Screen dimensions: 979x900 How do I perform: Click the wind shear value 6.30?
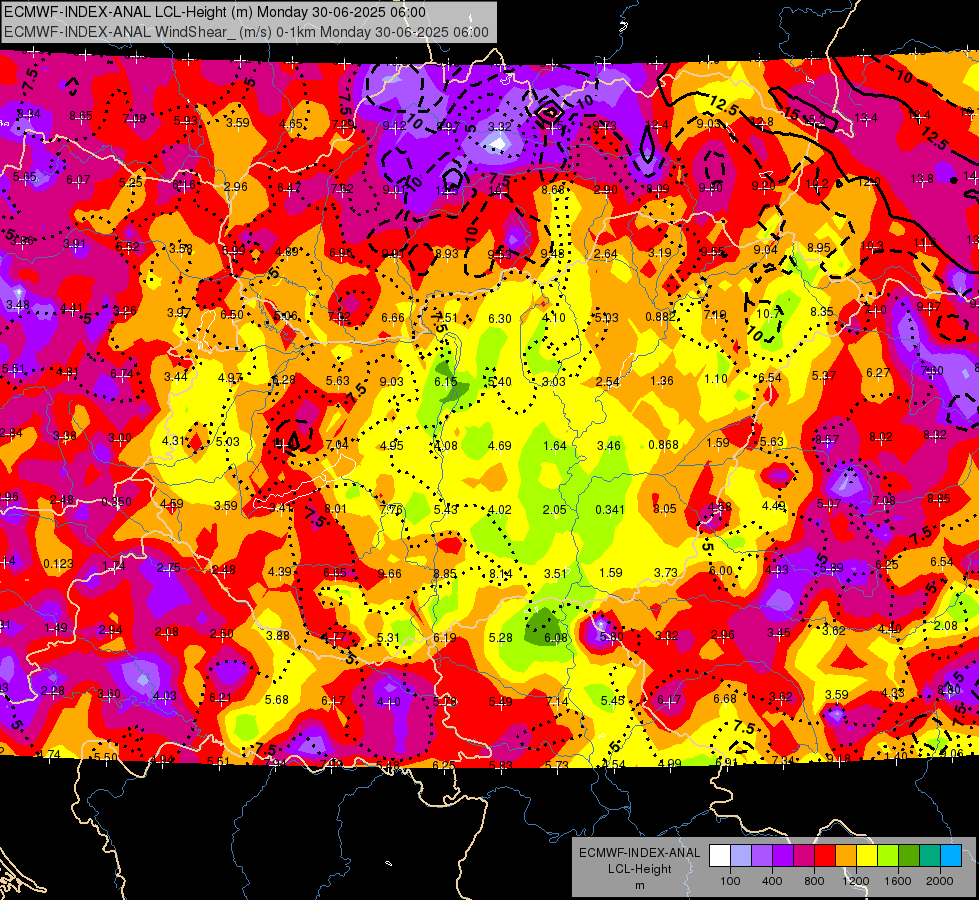[499, 319]
